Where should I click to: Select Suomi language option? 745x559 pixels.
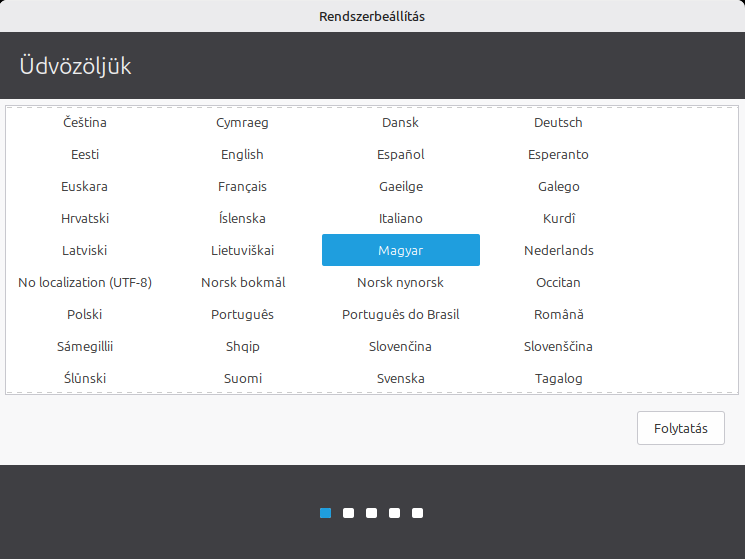point(242,378)
